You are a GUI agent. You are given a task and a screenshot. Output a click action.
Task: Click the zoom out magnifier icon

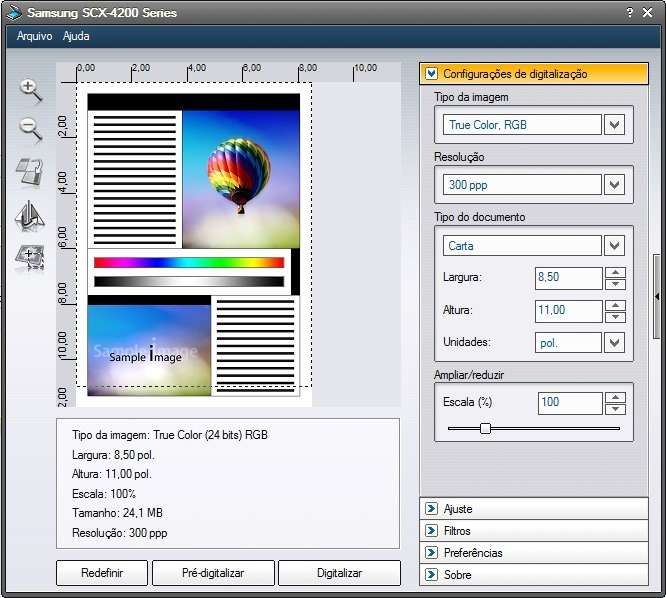(x=31, y=130)
